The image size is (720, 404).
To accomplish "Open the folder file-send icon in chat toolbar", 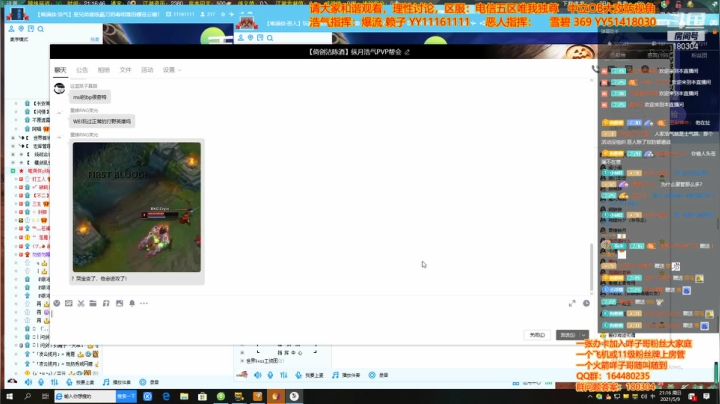I will pyautogui.click(x=93, y=303).
